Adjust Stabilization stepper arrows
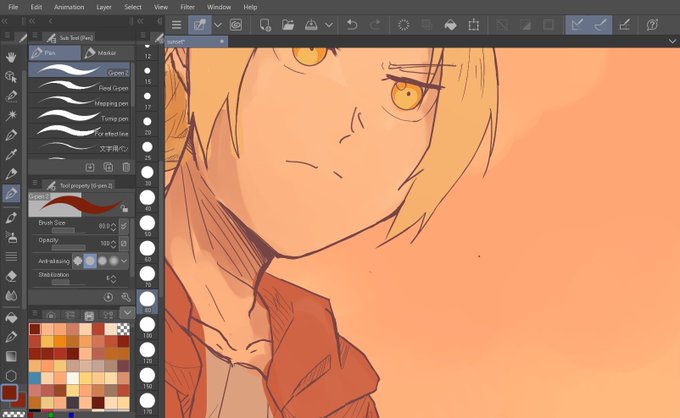 click(113, 279)
